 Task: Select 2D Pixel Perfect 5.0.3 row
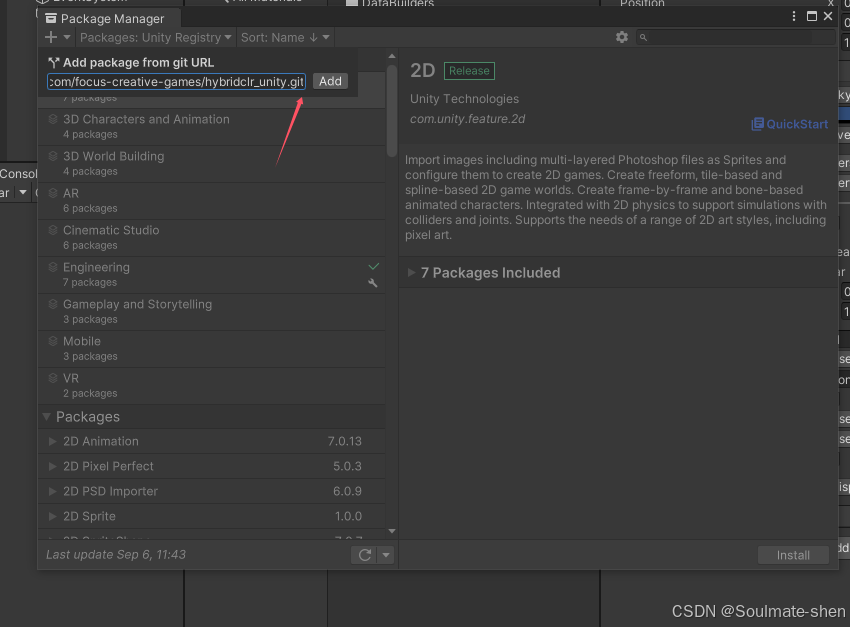[211, 466]
